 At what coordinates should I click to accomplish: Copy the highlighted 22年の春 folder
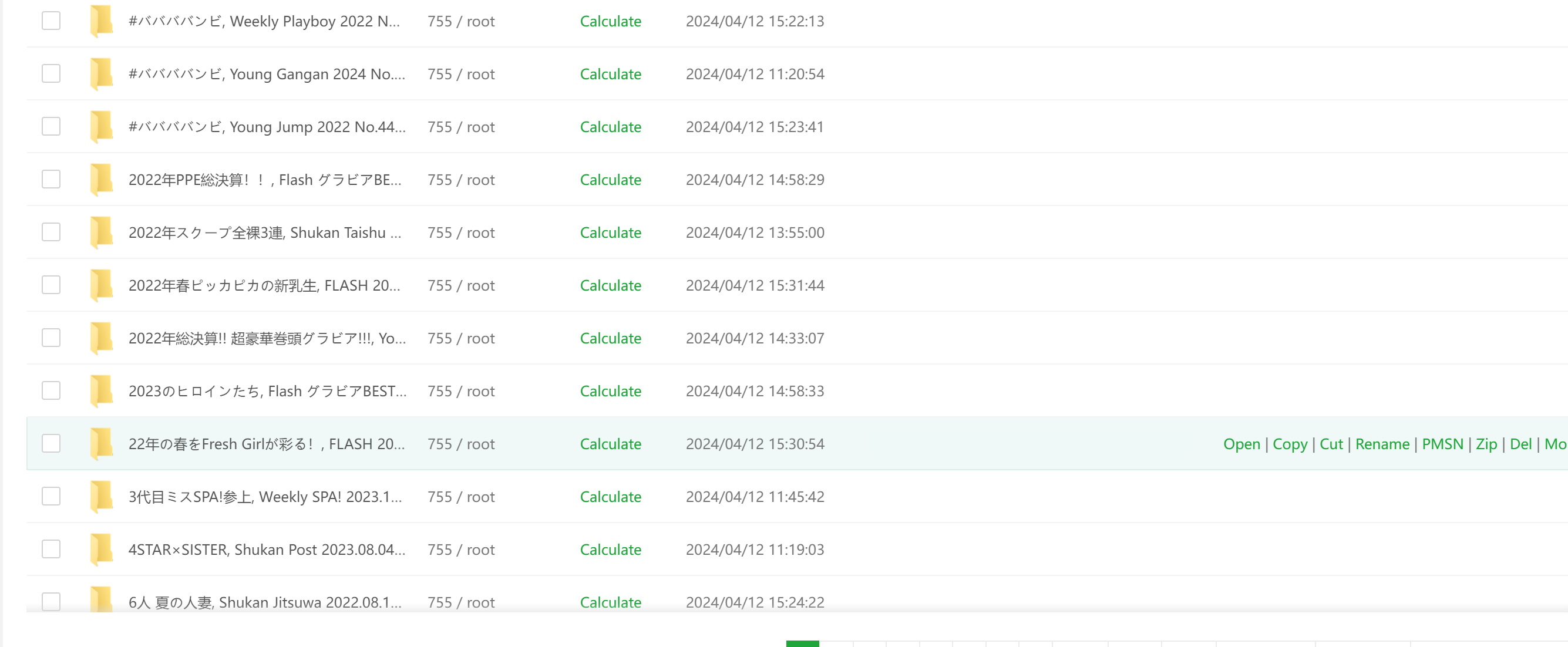[x=1290, y=444]
